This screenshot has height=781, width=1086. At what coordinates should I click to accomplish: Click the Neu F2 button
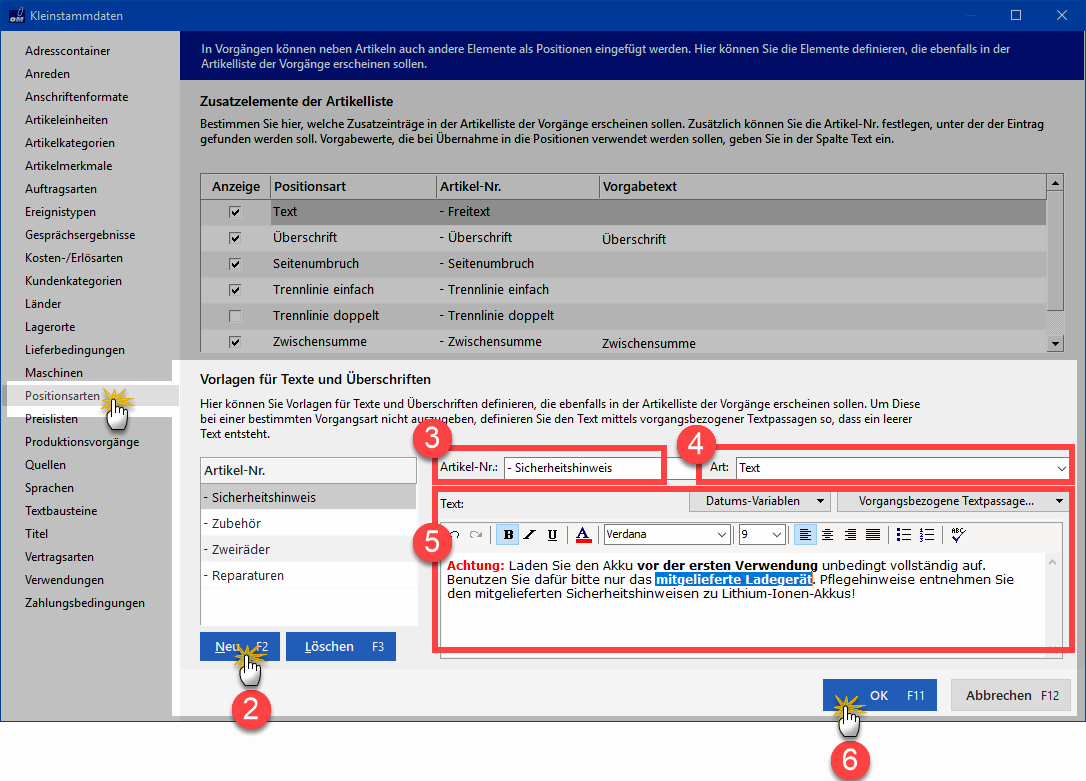240,647
